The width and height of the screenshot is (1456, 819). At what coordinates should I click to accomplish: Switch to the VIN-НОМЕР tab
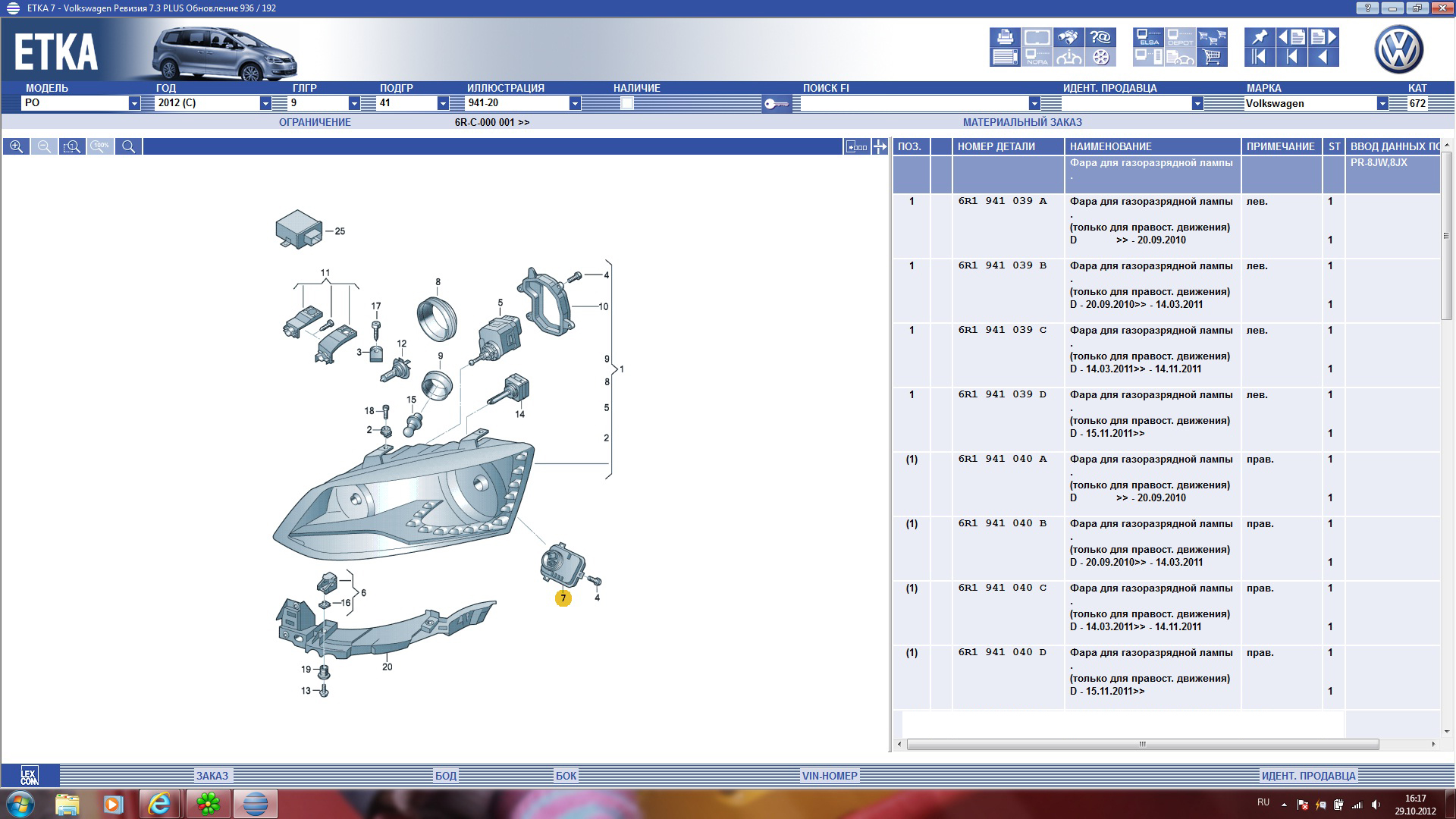(x=830, y=775)
